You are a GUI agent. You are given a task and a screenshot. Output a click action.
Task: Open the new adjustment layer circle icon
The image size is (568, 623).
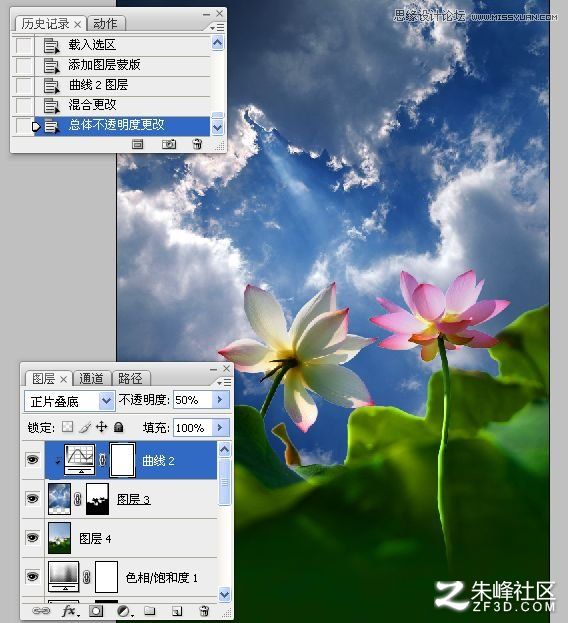point(124,611)
